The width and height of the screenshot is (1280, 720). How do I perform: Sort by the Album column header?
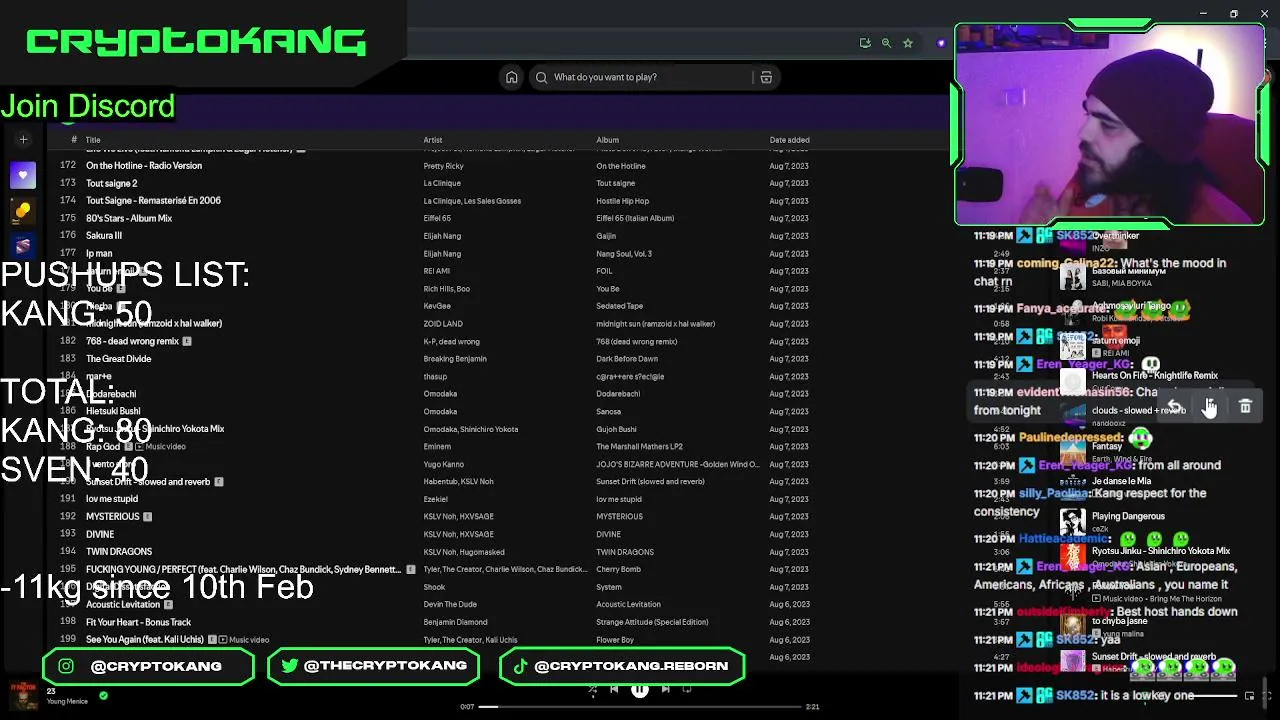pos(608,140)
